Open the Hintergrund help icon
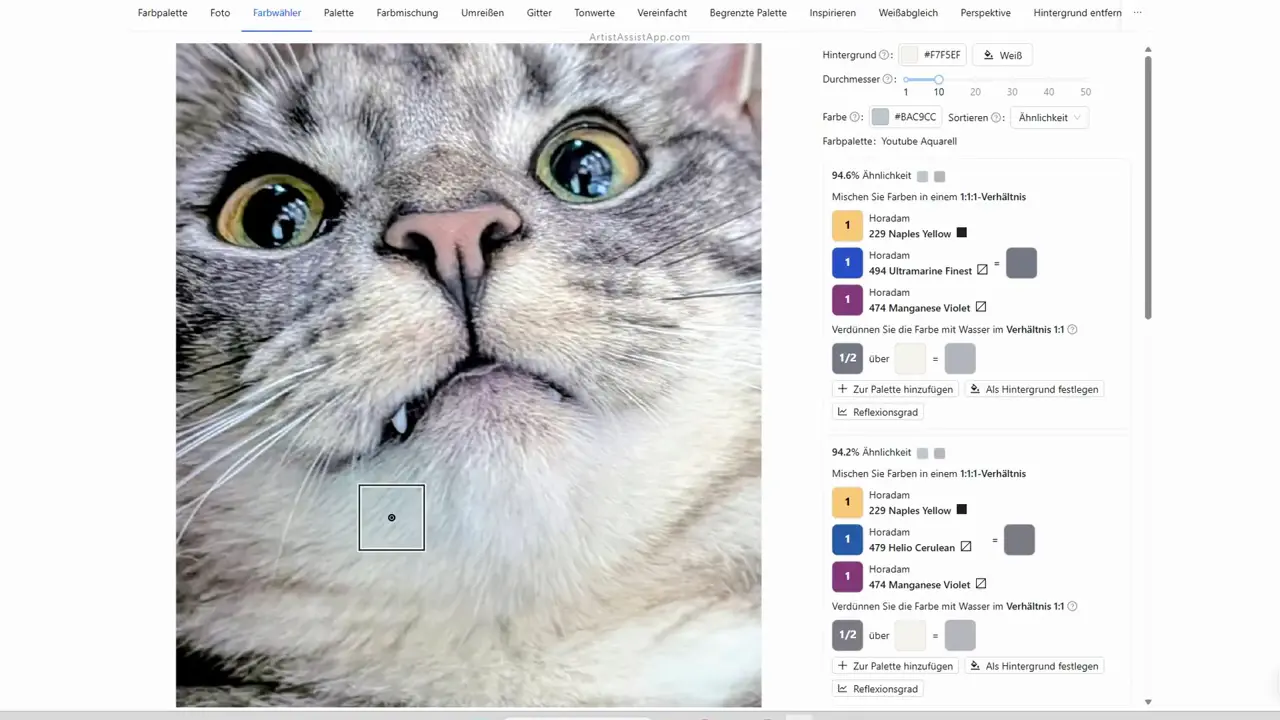The width and height of the screenshot is (1280, 720). 884,56
